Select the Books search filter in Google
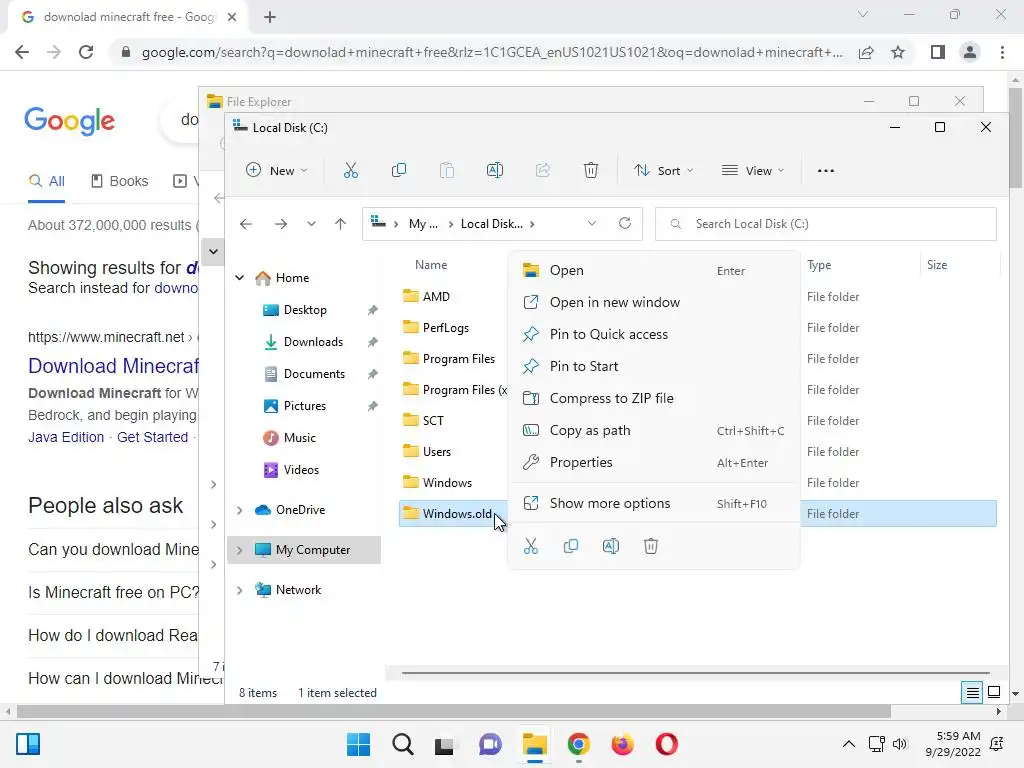 (120, 181)
